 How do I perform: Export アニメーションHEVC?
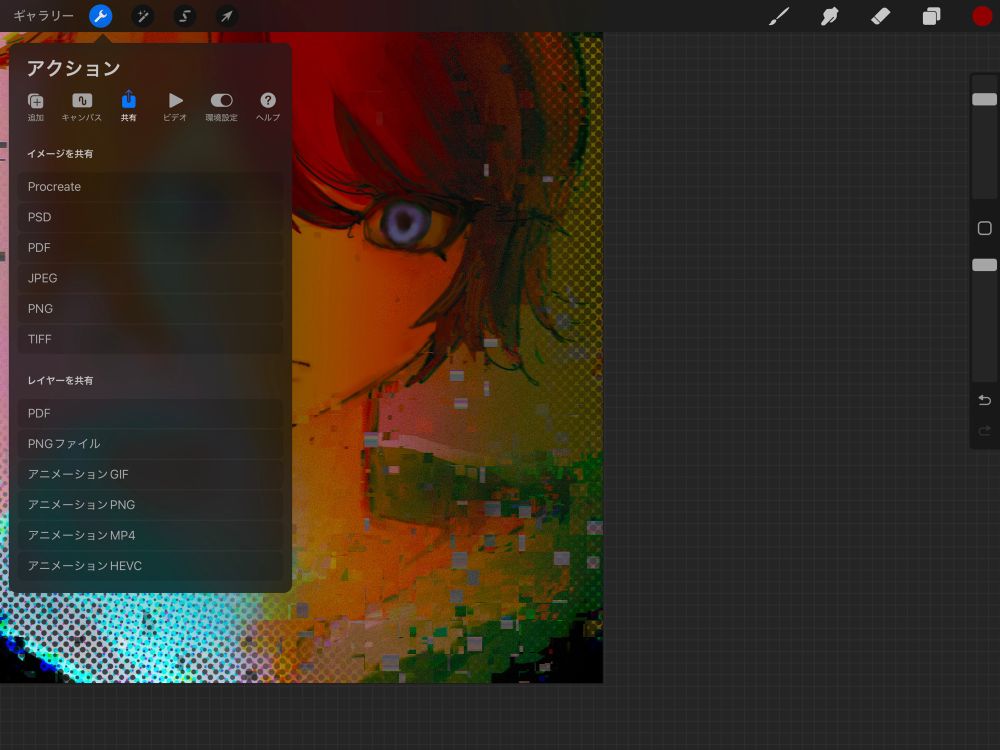click(150, 566)
